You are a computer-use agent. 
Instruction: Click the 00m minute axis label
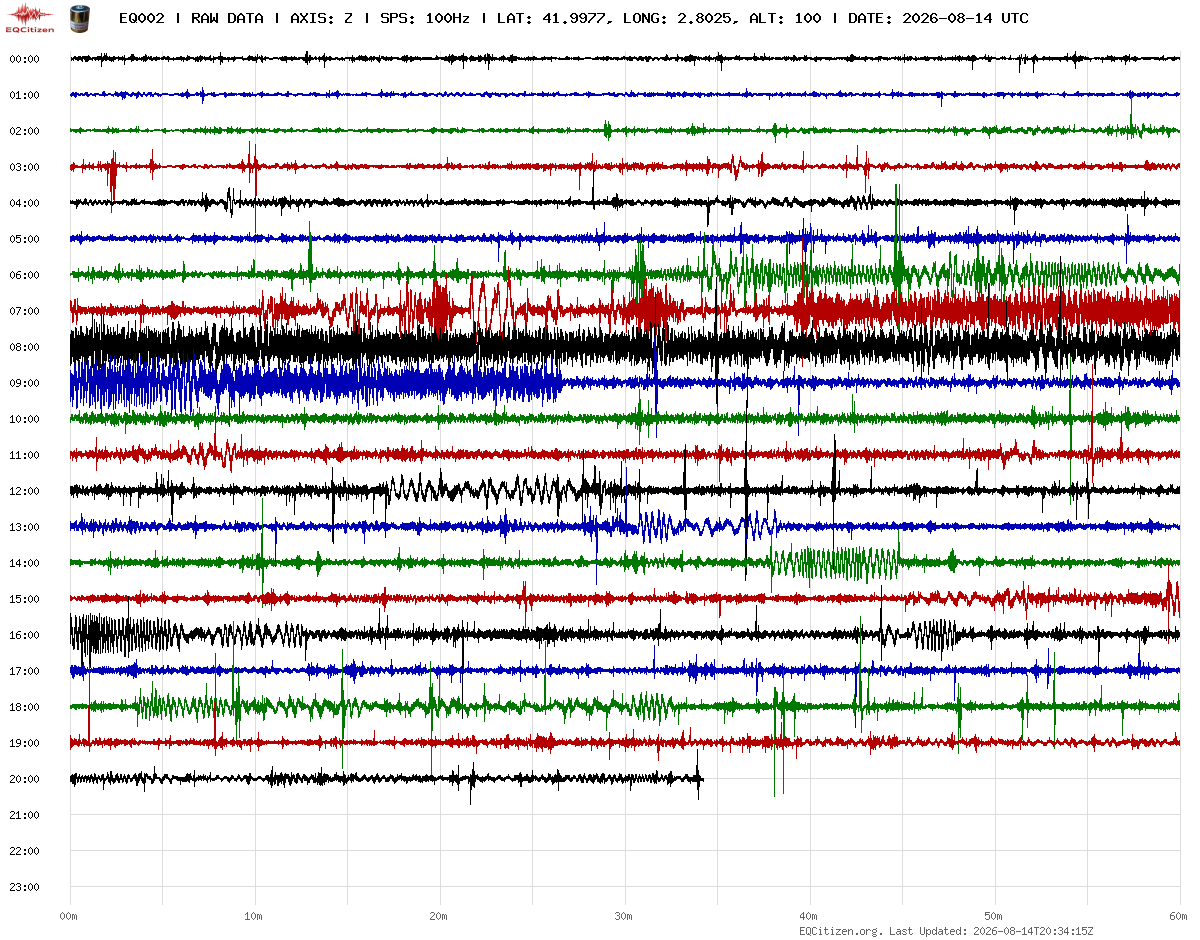coord(69,916)
